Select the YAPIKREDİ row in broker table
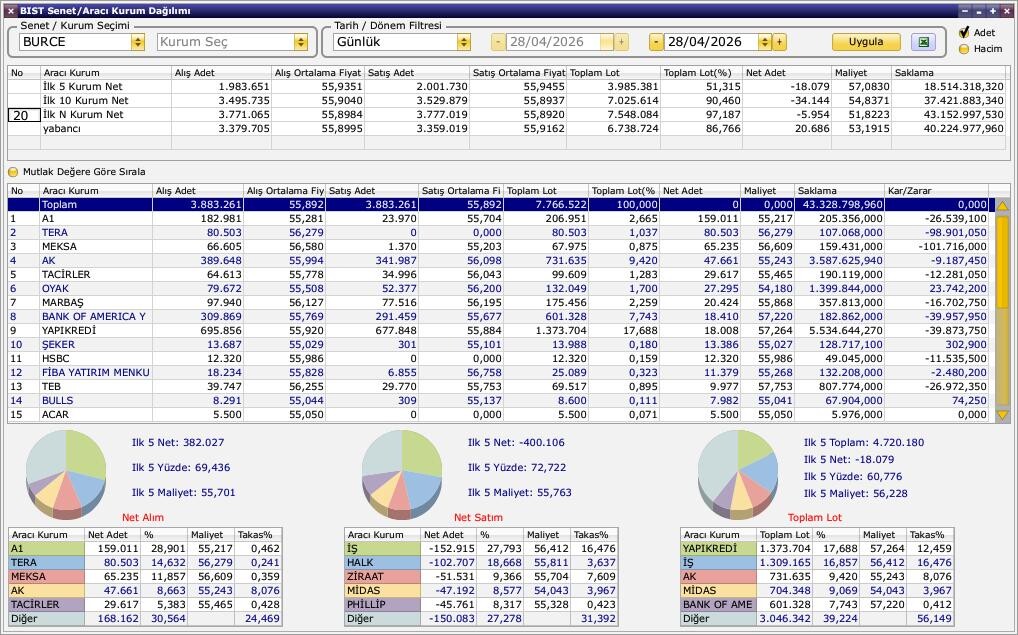 point(498,330)
